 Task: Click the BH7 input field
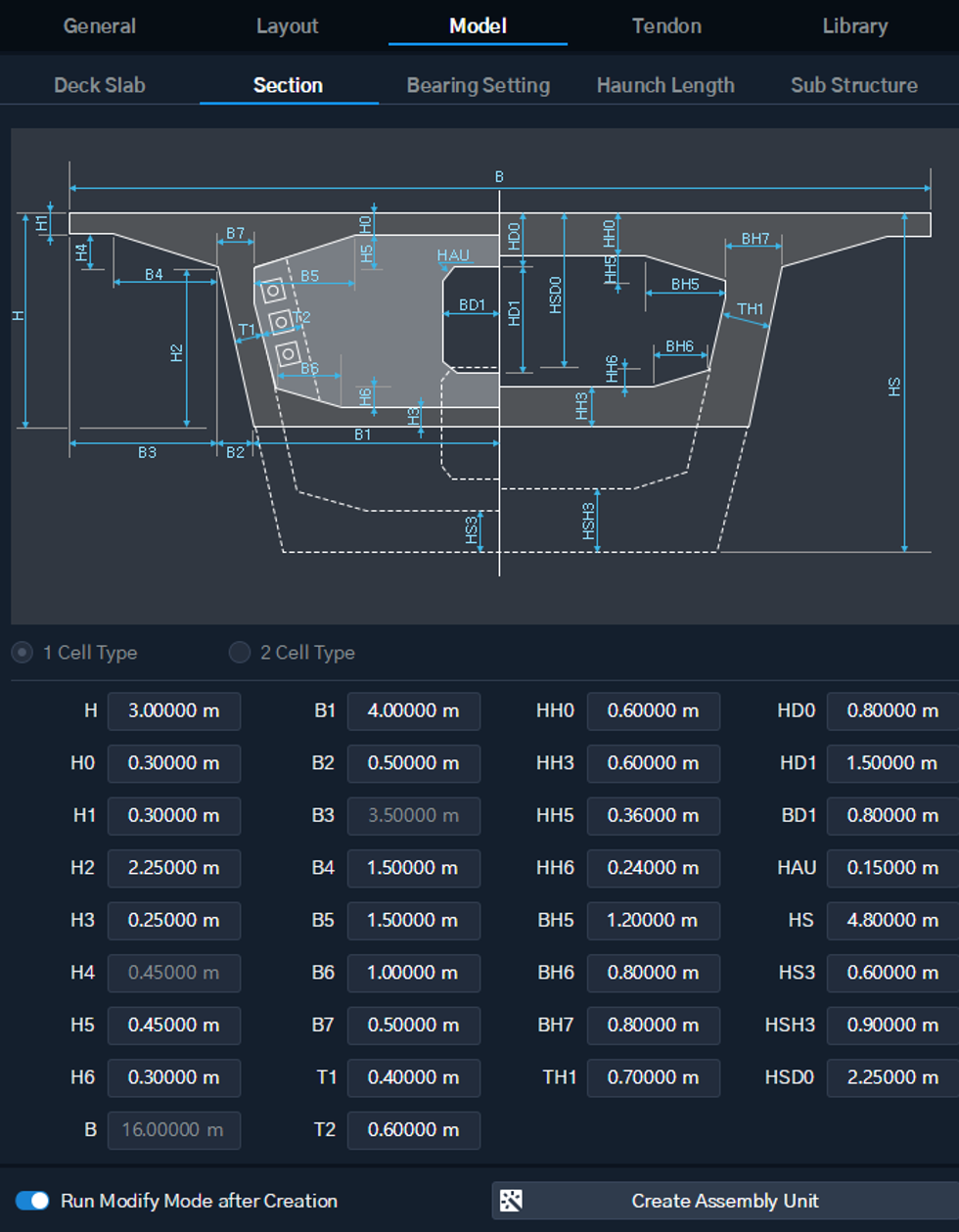point(654,1025)
